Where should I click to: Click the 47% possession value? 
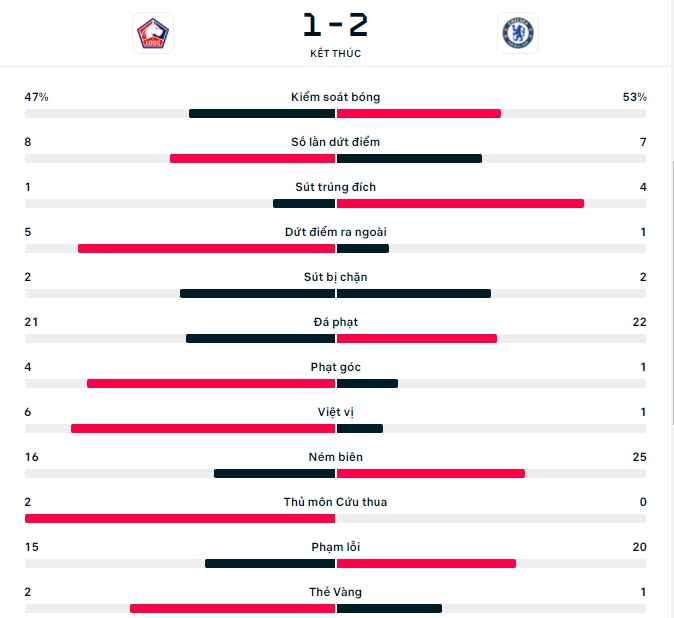coord(36,97)
